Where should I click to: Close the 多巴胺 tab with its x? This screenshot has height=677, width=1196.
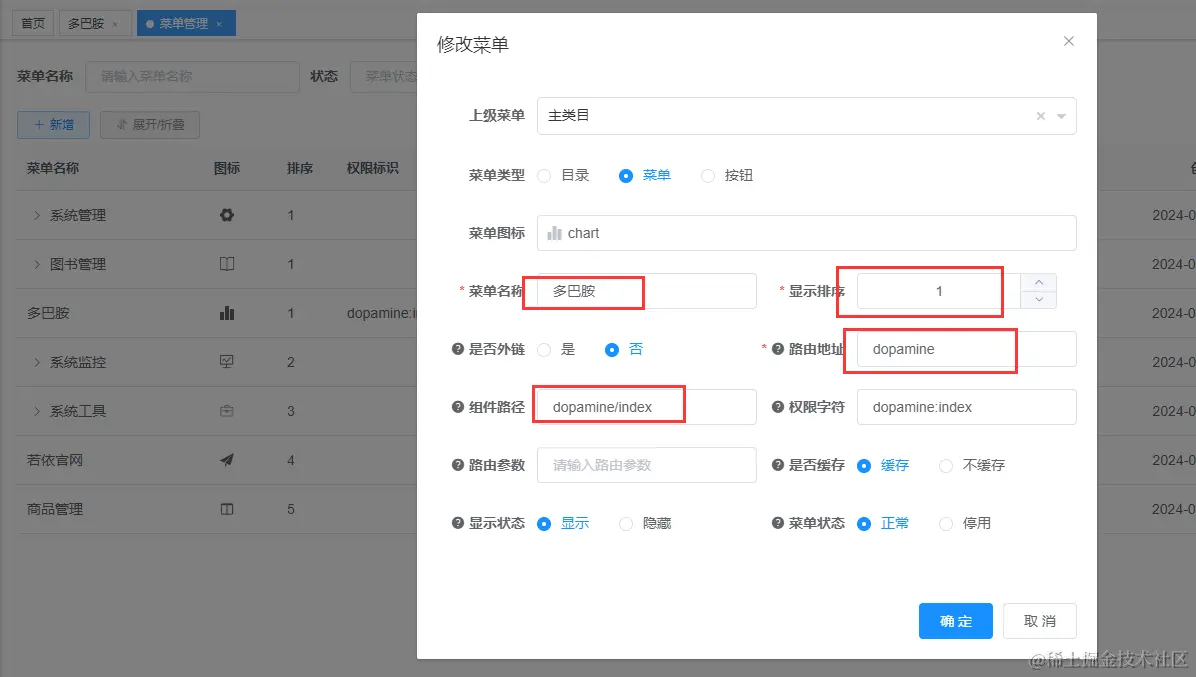coord(115,24)
